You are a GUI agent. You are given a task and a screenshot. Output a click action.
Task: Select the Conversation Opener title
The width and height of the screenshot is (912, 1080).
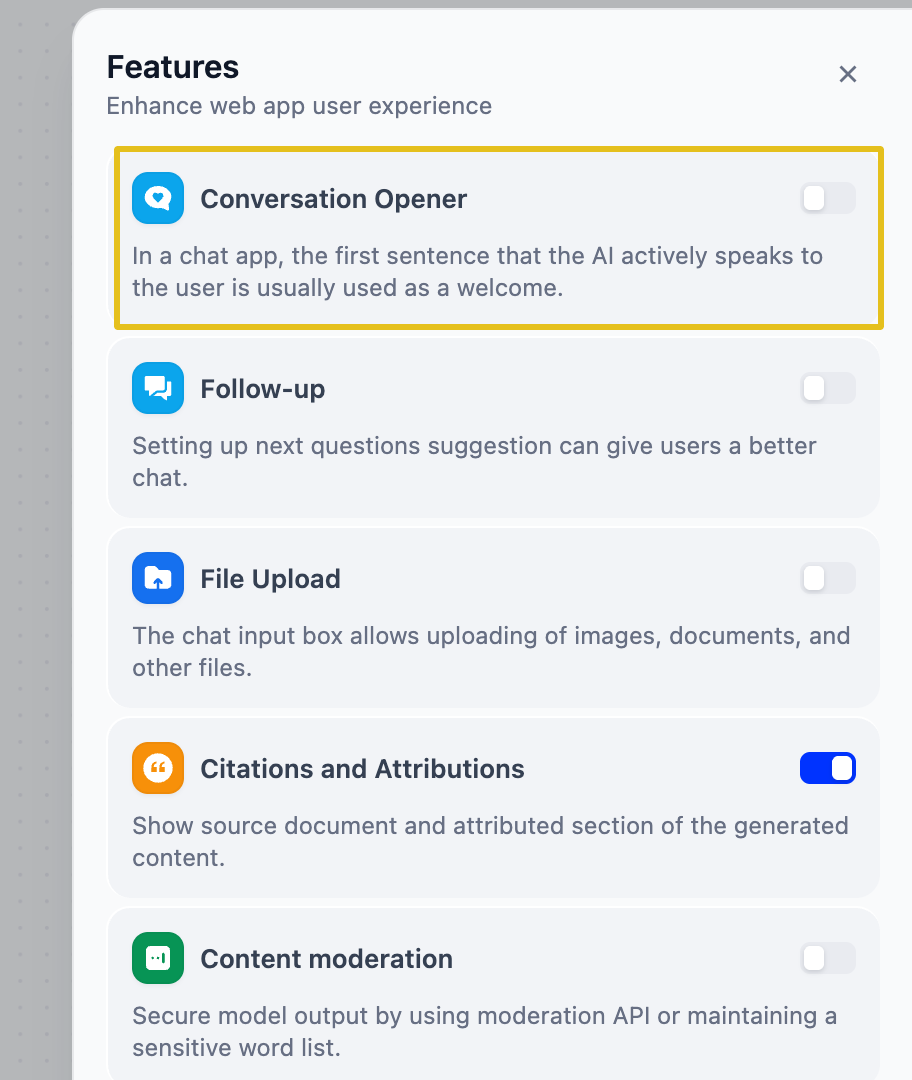click(x=333, y=199)
